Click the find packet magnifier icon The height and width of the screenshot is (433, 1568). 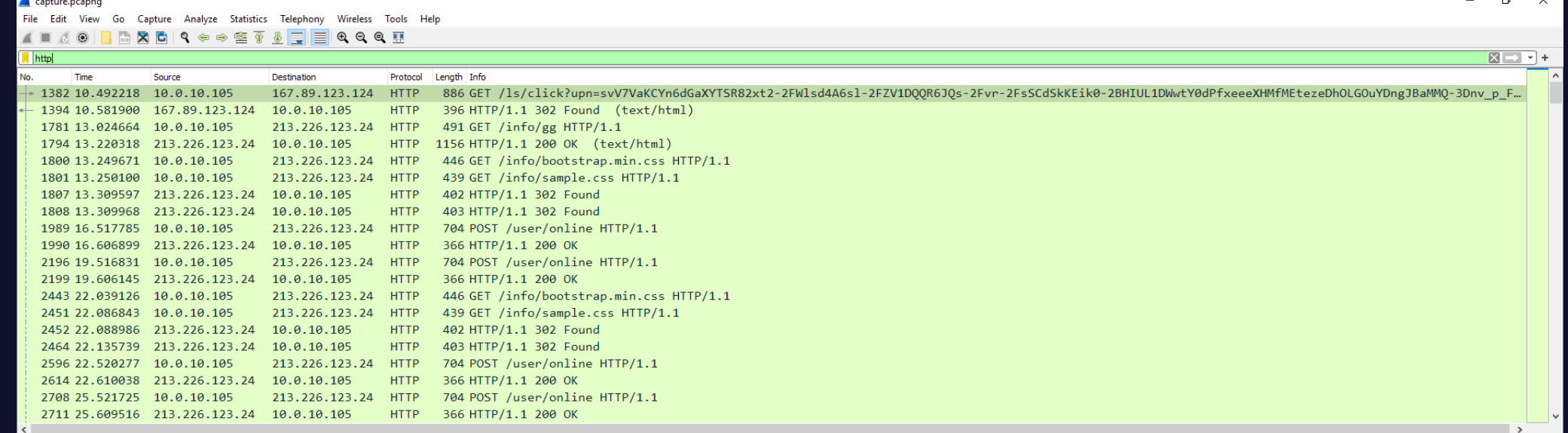pos(185,38)
